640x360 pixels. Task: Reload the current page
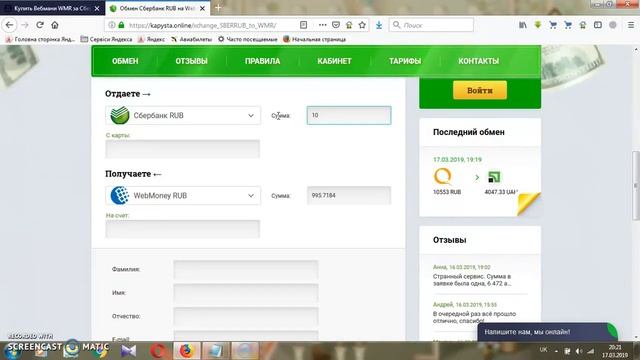tap(40, 25)
